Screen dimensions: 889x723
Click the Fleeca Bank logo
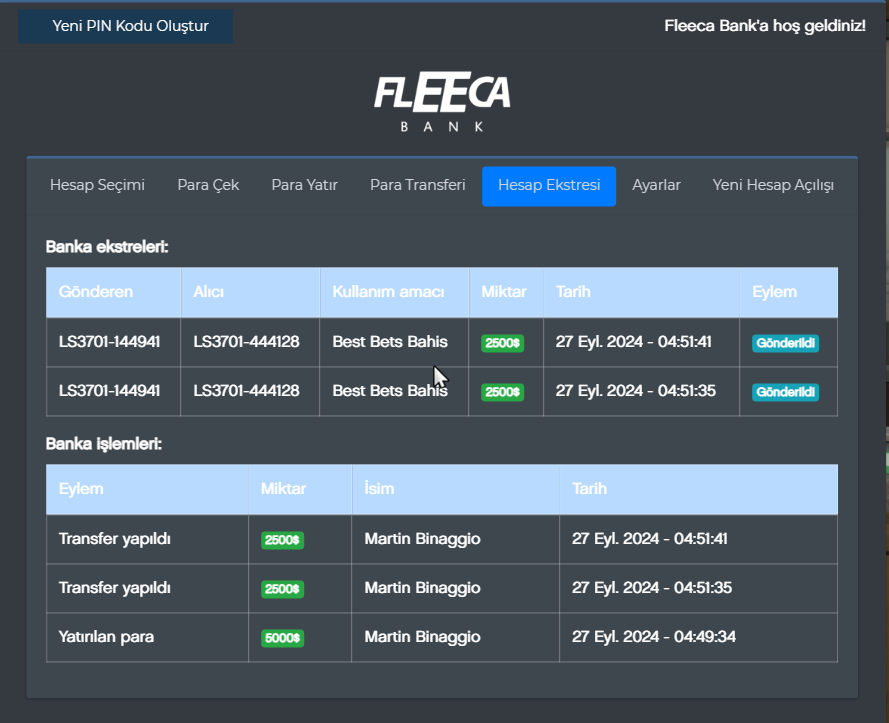pyautogui.click(x=442, y=102)
